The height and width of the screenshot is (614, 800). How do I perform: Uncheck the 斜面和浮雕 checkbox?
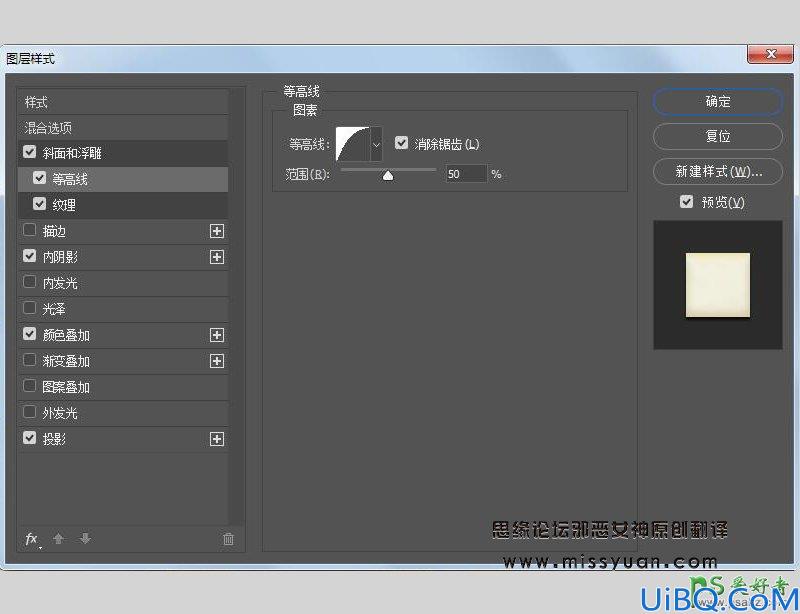30,152
